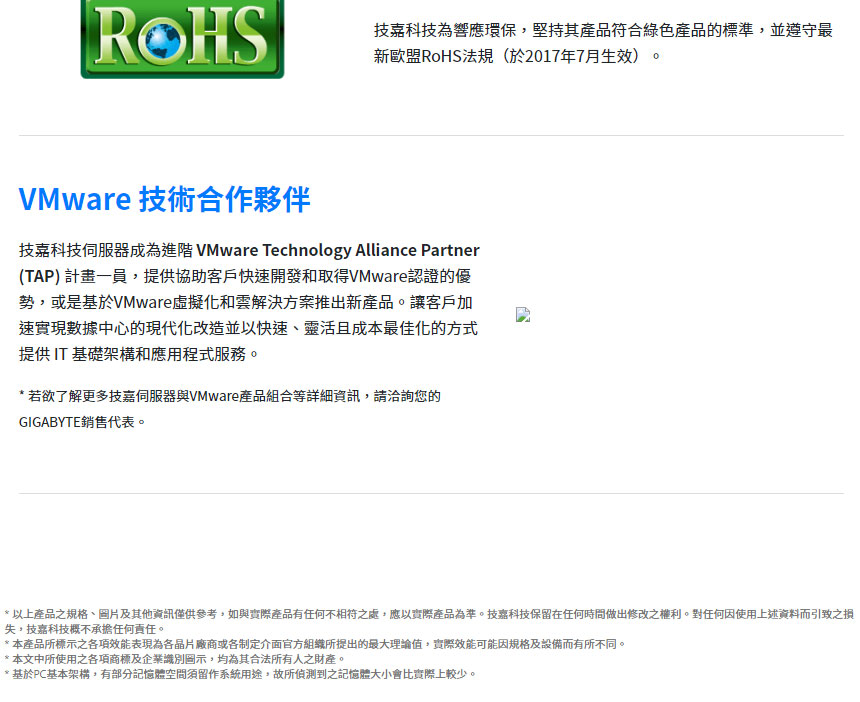Image resolution: width=860 pixels, height=702 pixels.
Task: Click the heading "VMware 技術合作夥伴"
Action: [x=165, y=199]
